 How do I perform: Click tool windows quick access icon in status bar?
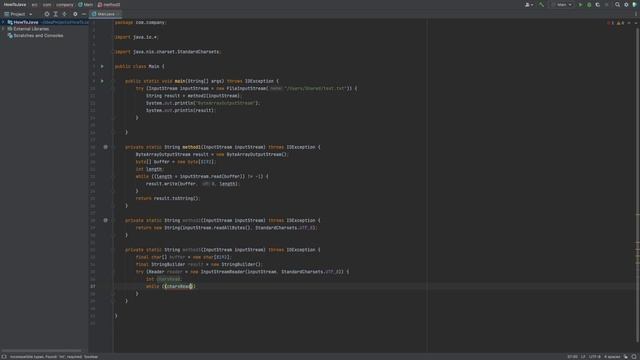4,357
